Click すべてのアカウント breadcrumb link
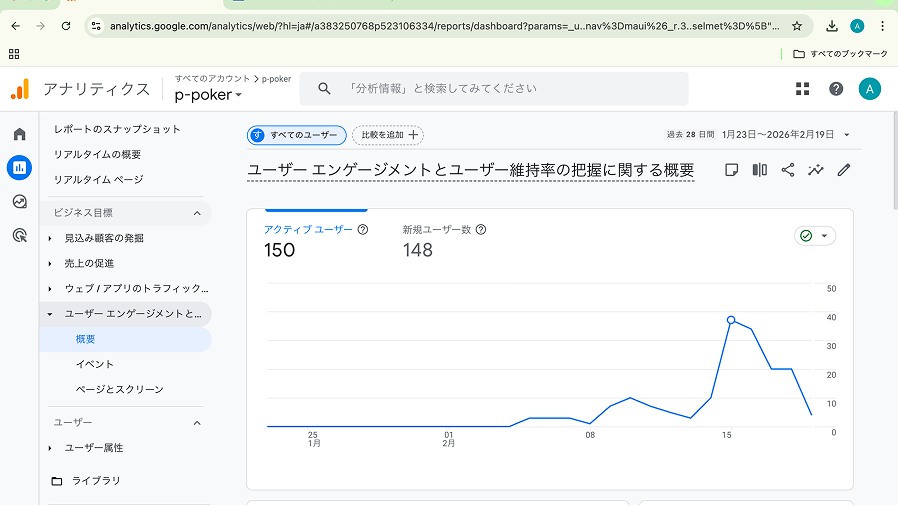898x506 pixels. [x=212, y=78]
